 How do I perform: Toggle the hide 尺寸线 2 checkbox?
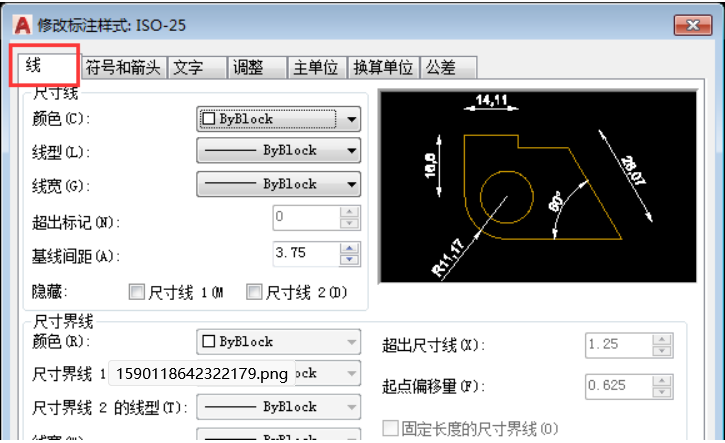pyautogui.click(x=254, y=292)
